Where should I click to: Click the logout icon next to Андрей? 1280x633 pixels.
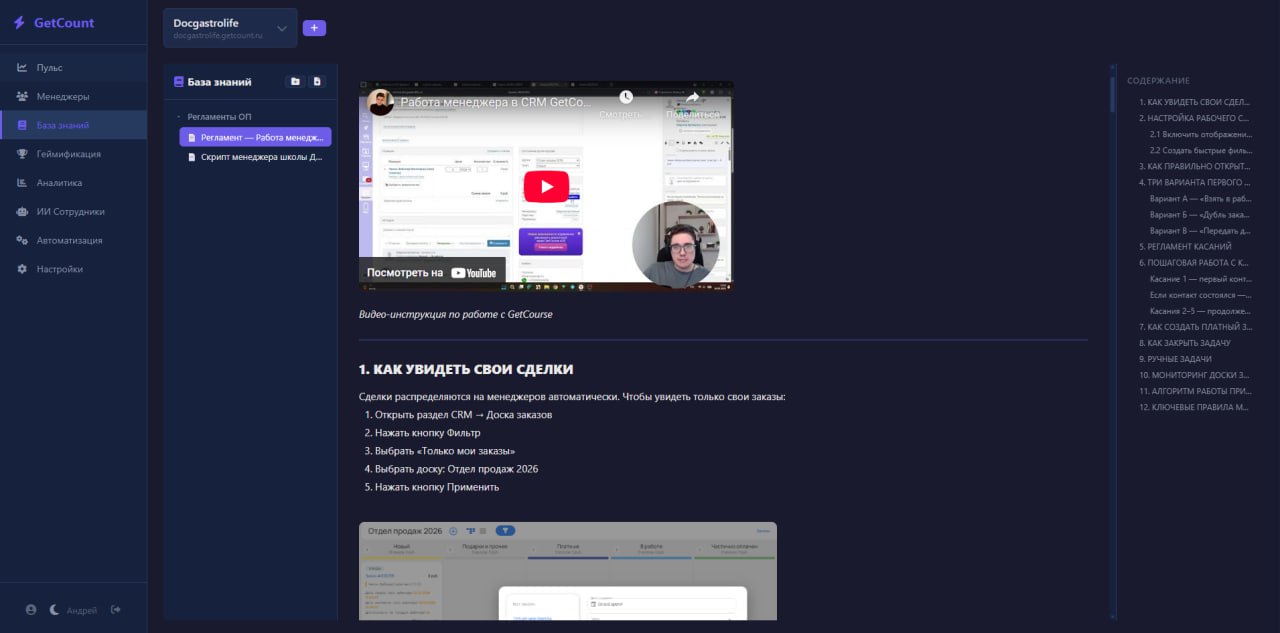116,610
